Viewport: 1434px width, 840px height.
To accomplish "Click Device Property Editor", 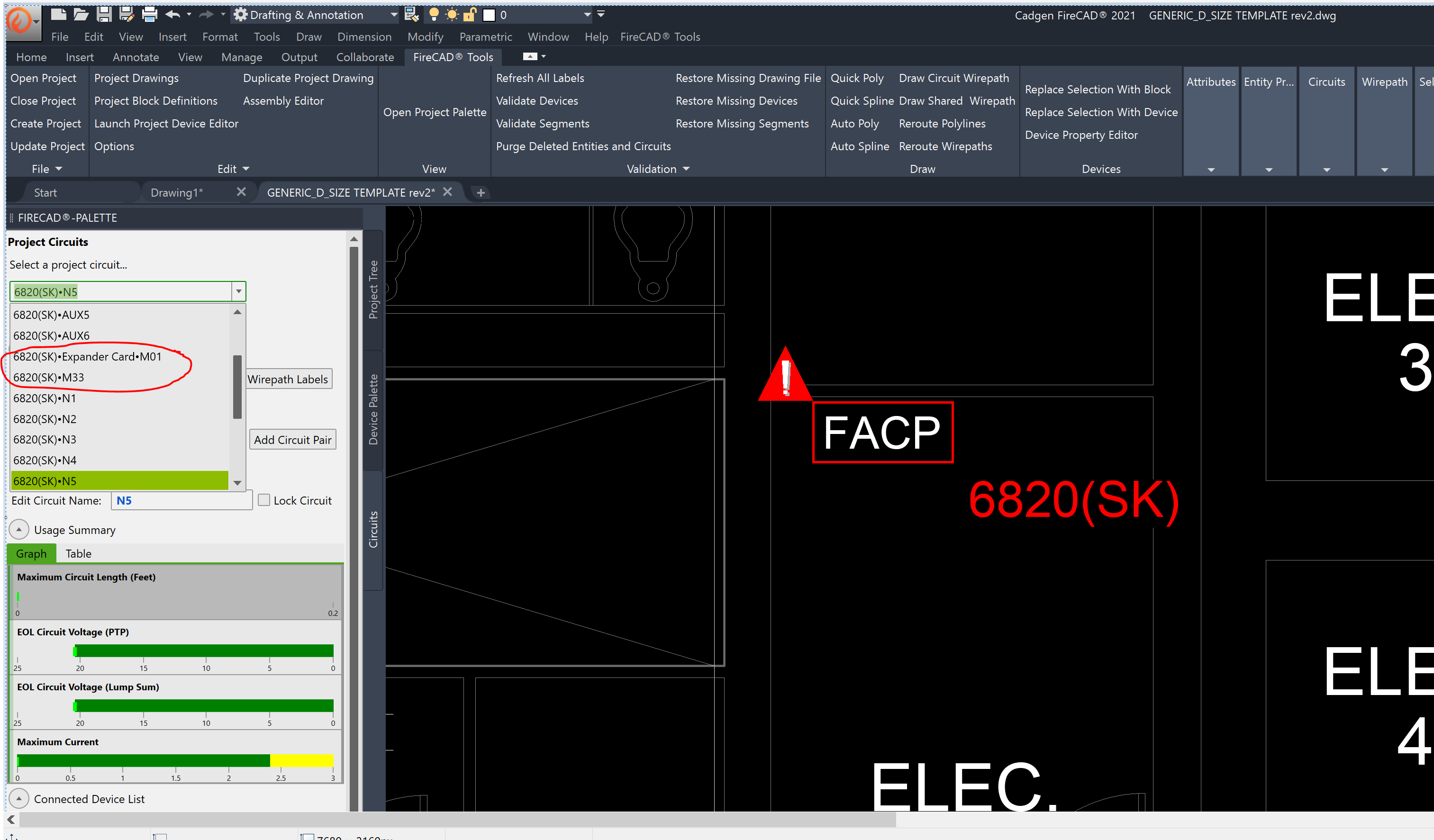I will 1081,135.
